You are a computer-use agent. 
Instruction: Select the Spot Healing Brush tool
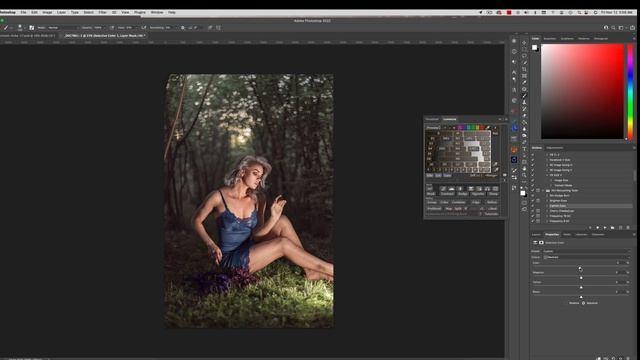coord(524,89)
